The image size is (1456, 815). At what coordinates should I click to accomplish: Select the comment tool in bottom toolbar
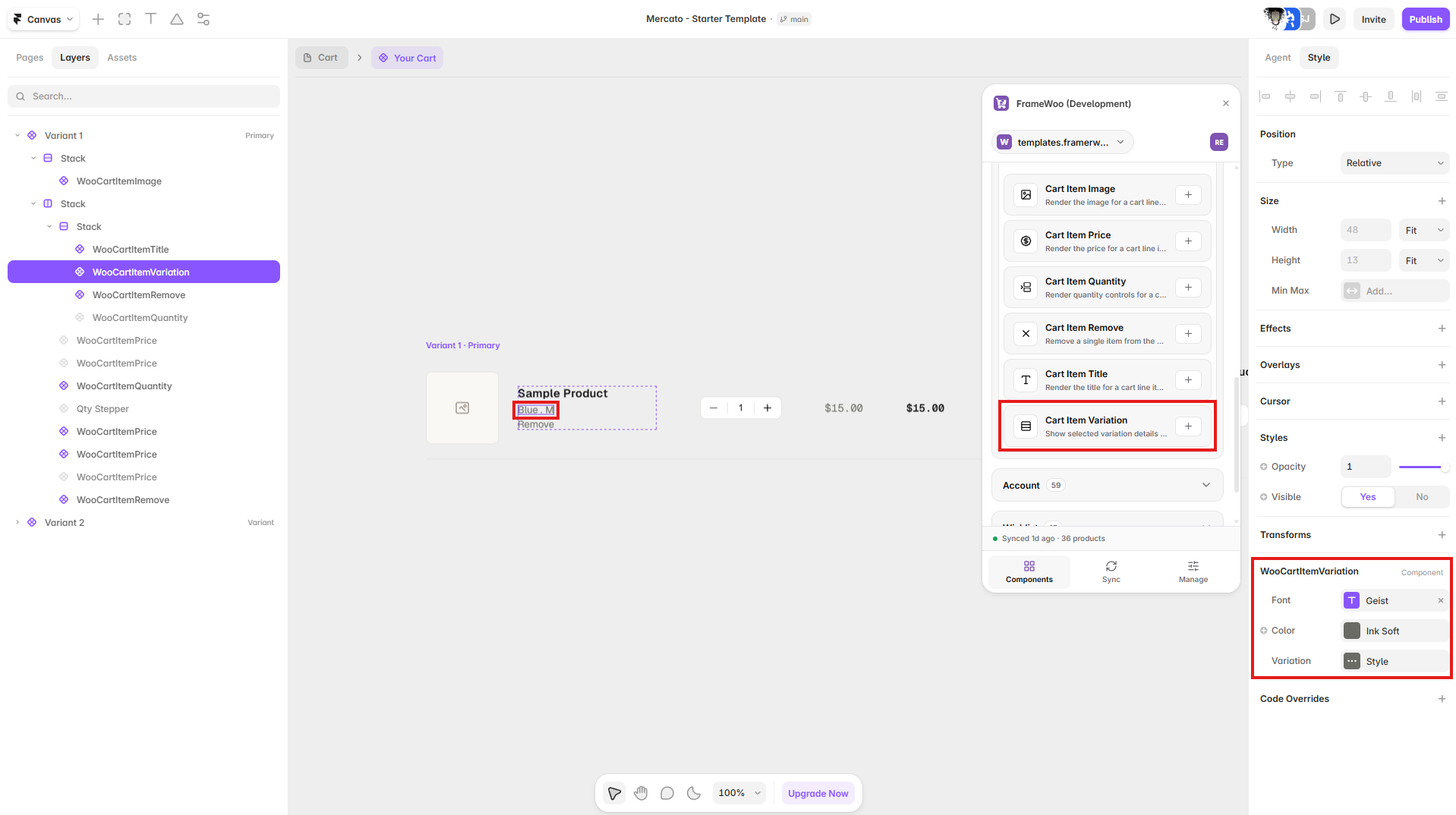coord(667,793)
